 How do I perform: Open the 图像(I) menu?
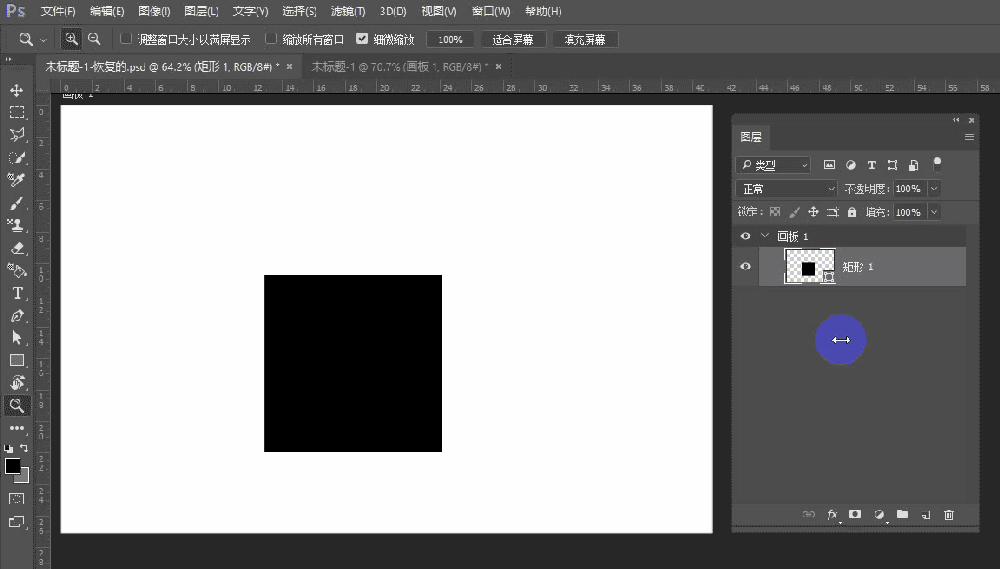click(154, 11)
